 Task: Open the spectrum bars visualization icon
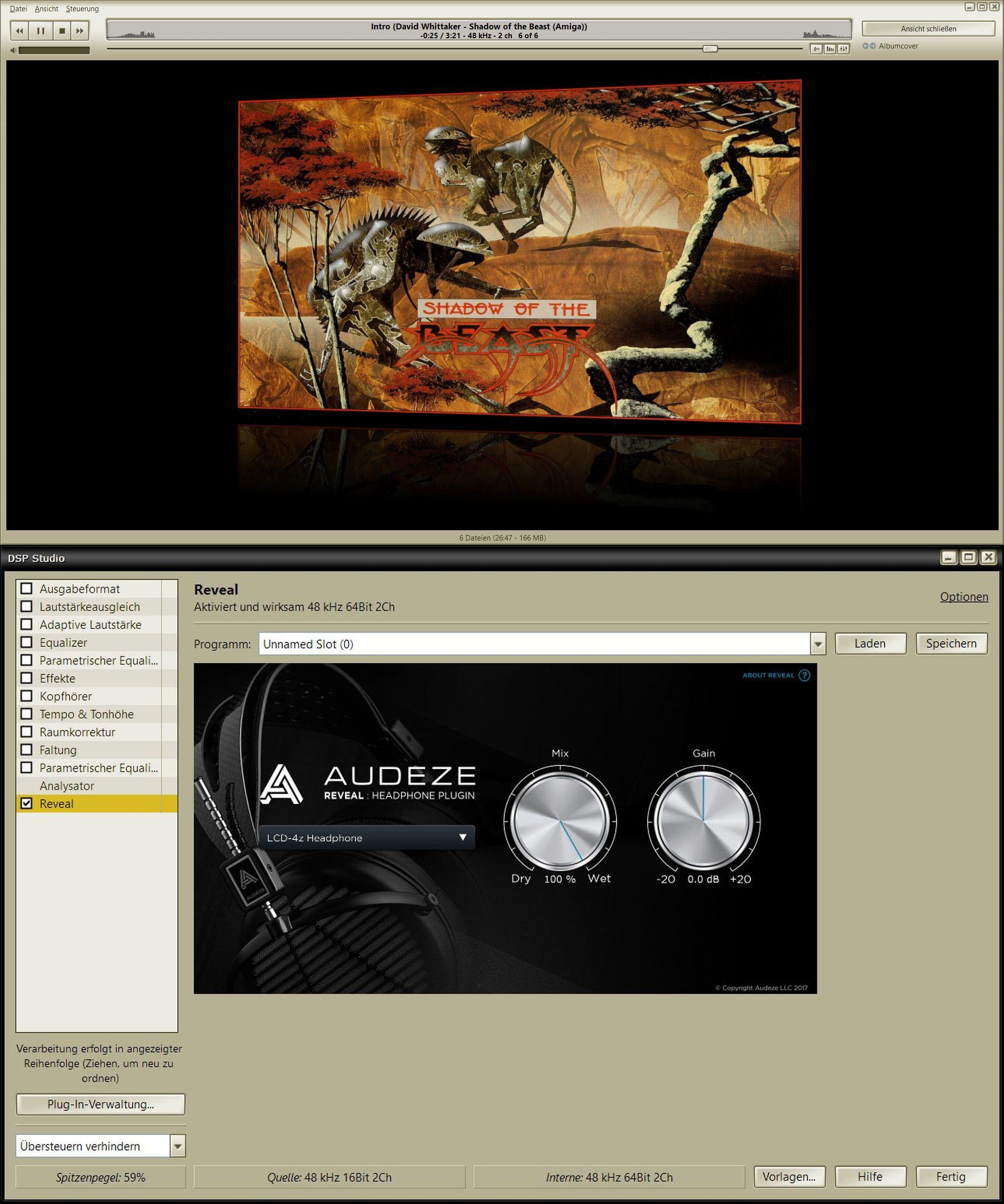click(829, 49)
